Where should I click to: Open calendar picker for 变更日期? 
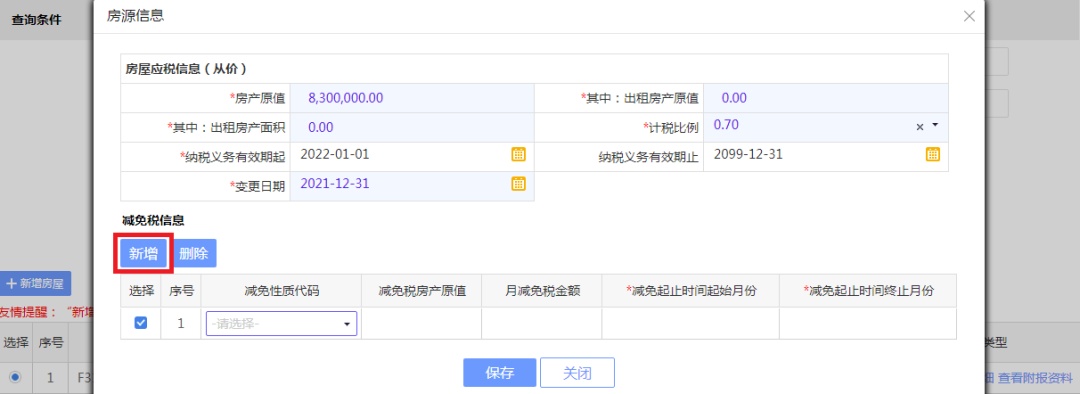[x=519, y=183]
